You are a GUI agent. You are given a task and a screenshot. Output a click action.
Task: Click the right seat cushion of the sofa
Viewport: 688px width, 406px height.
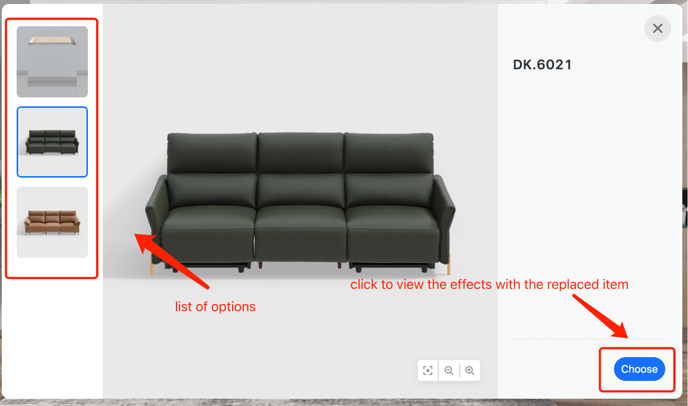[x=392, y=219]
